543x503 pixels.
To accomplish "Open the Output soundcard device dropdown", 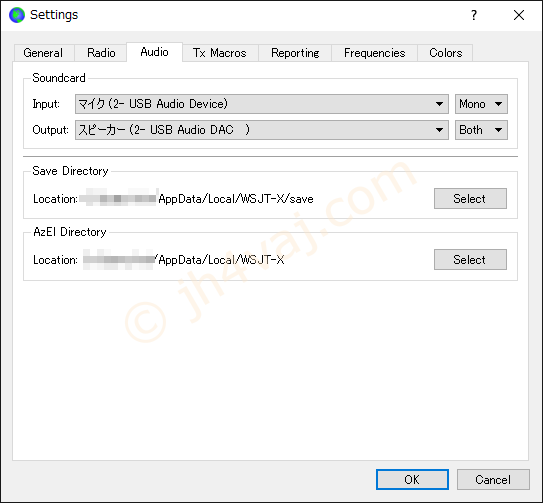I will pyautogui.click(x=262, y=130).
